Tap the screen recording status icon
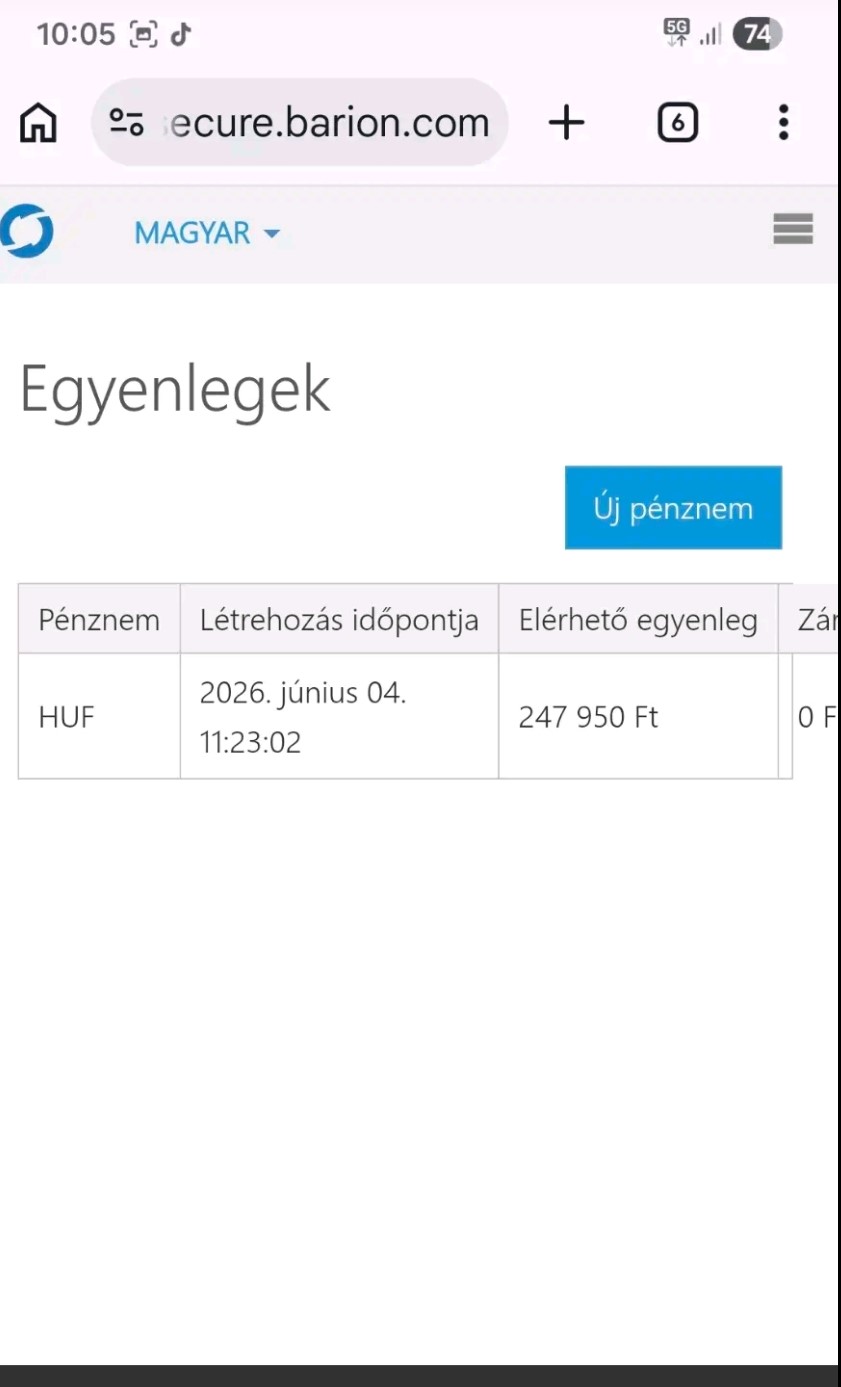Viewport: 841px width, 1387px height. click(x=144, y=35)
